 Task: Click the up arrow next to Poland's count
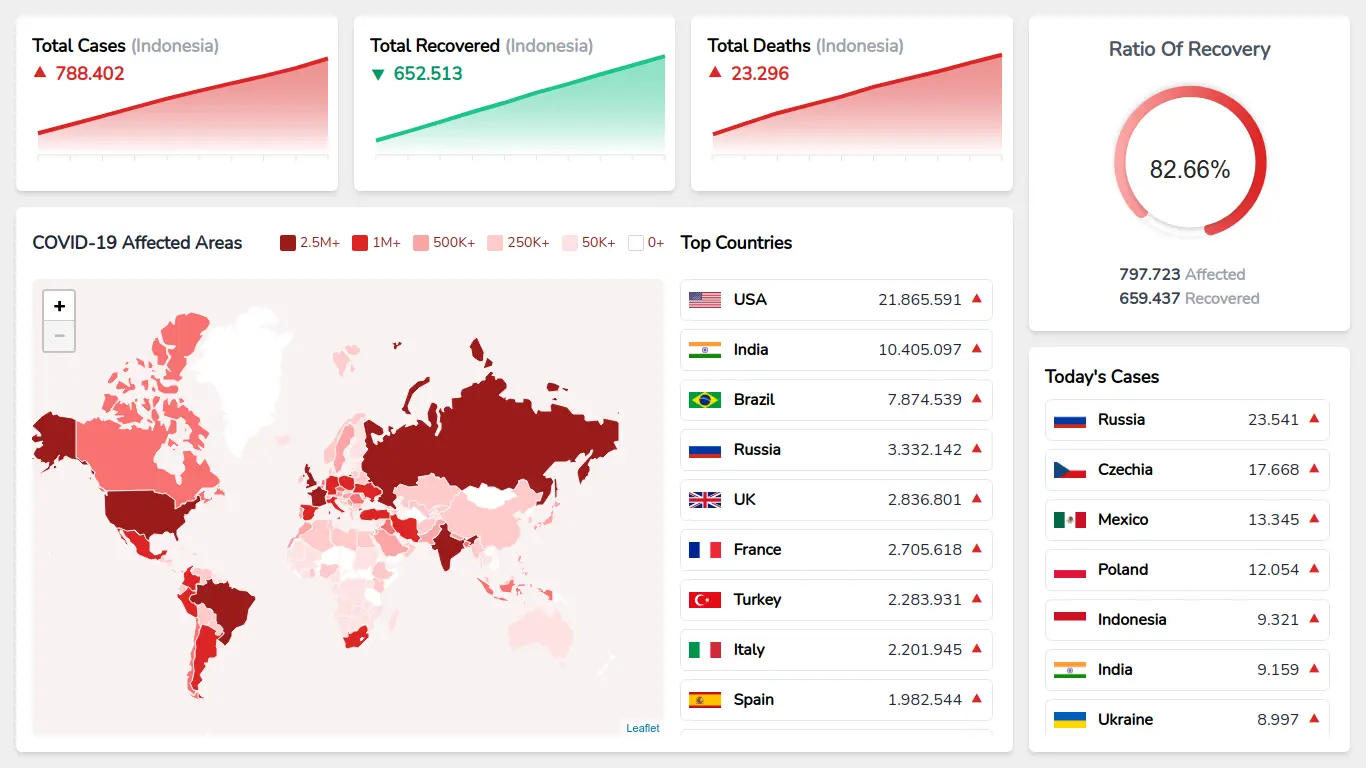pyautogui.click(x=1315, y=568)
